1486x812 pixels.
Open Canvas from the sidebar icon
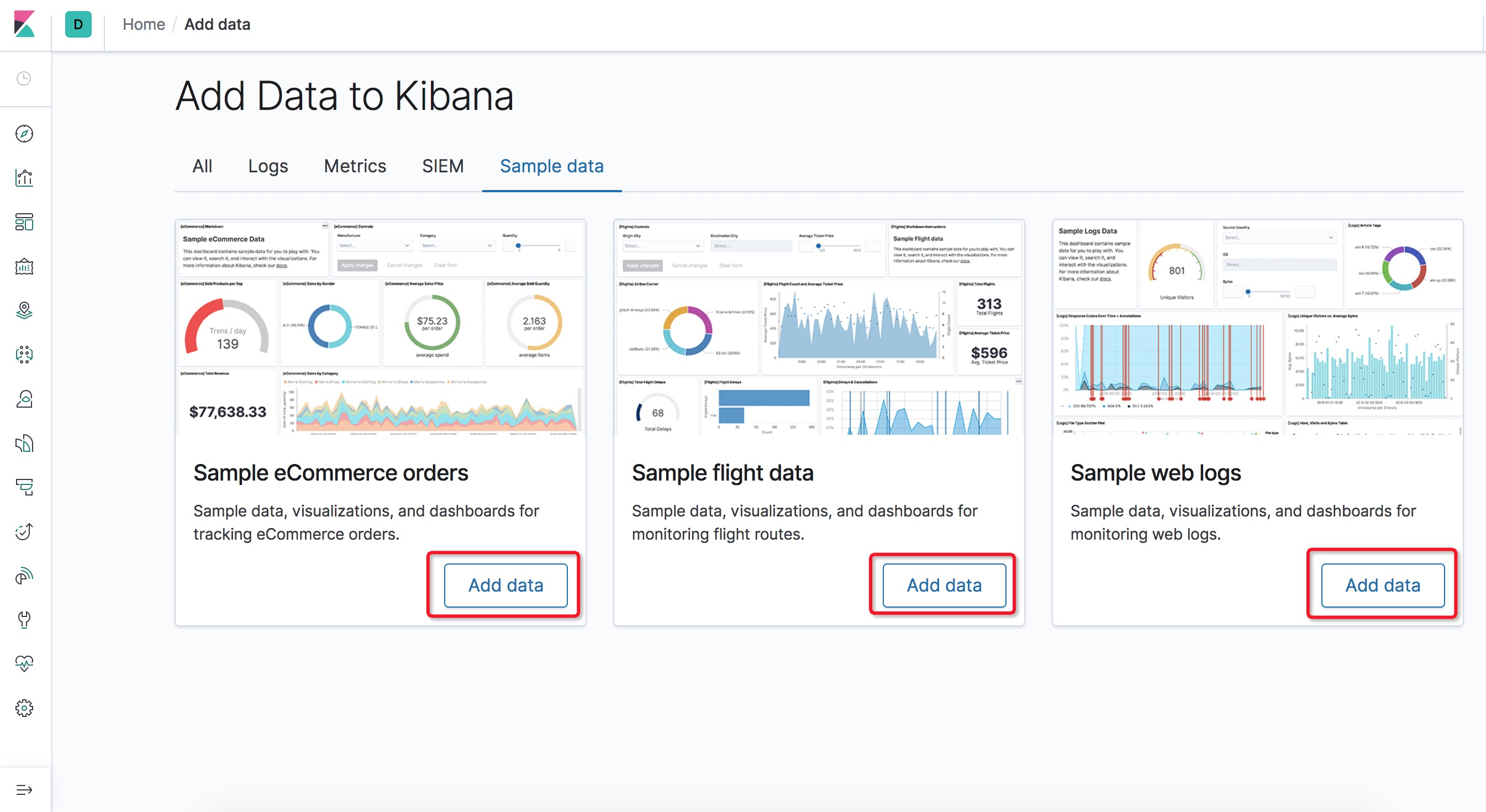(x=24, y=266)
